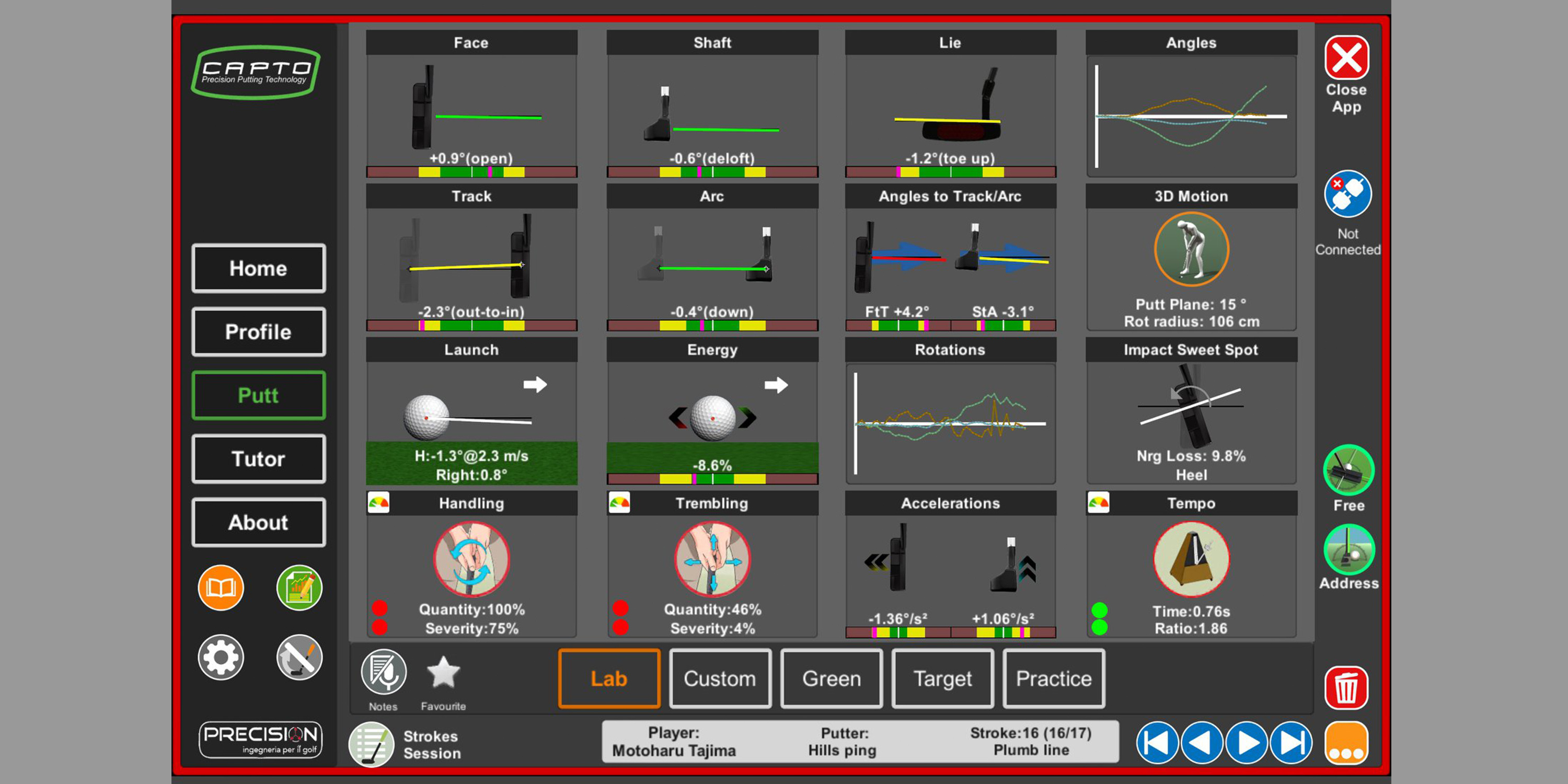The width and height of the screenshot is (1568, 784).
Task: Go to the Tutor page
Action: click(x=259, y=459)
